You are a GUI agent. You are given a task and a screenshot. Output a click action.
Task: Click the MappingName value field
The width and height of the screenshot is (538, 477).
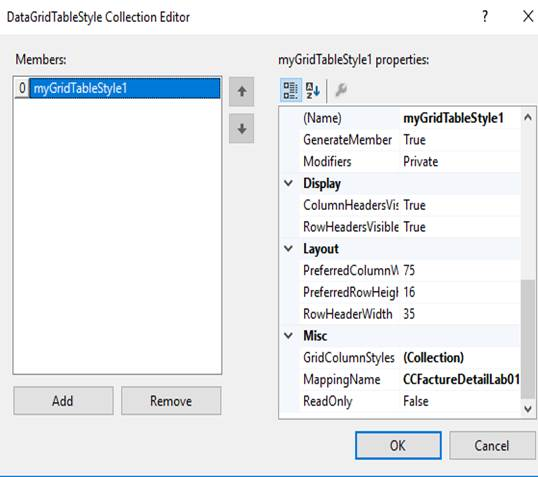tap(460, 379)
